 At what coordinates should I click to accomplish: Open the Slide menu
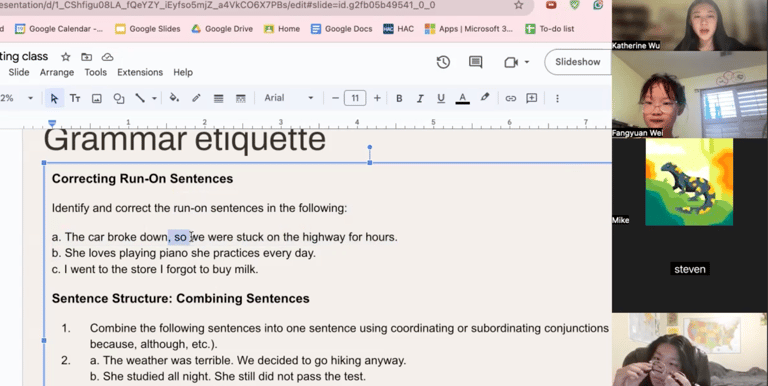coord(19,72)
